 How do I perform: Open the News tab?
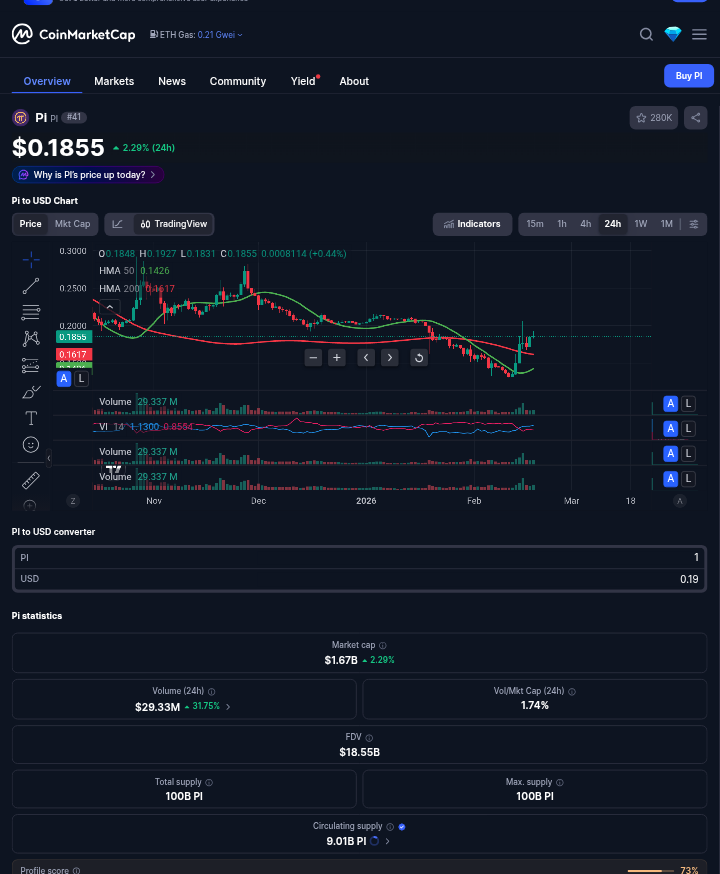click(x=172, y=81)
